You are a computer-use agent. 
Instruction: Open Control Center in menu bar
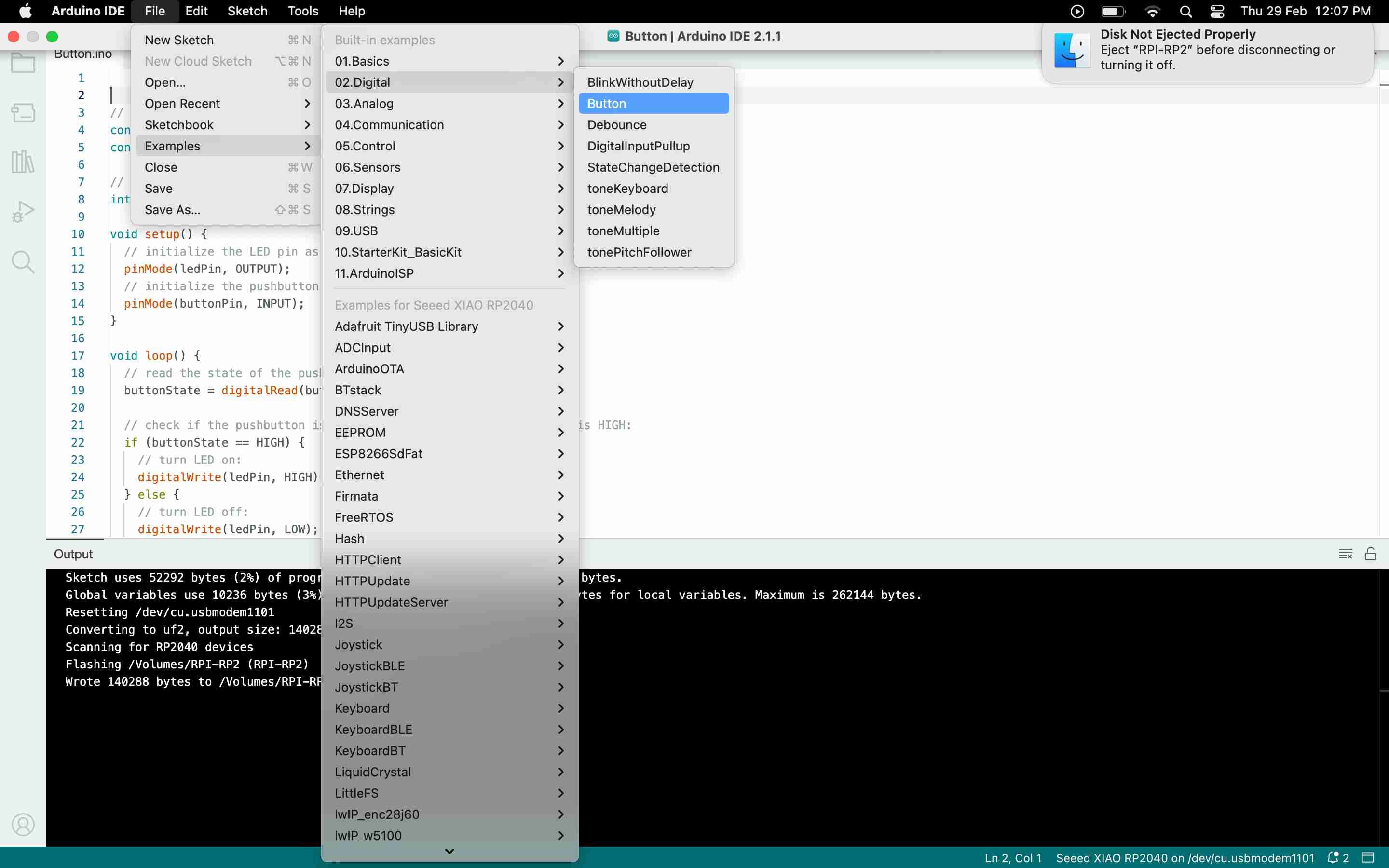click(1217, 11)
